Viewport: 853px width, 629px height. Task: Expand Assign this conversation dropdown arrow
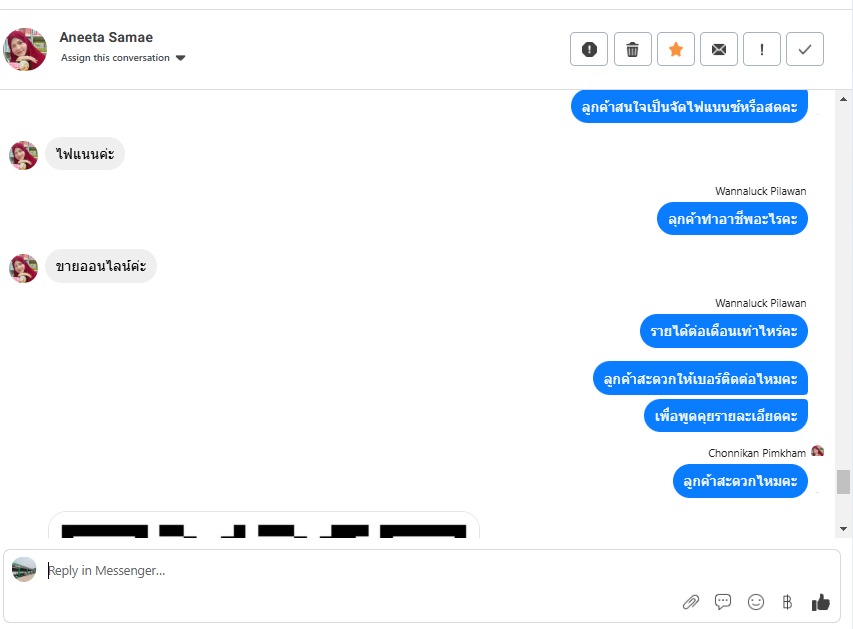click(181, 58)
